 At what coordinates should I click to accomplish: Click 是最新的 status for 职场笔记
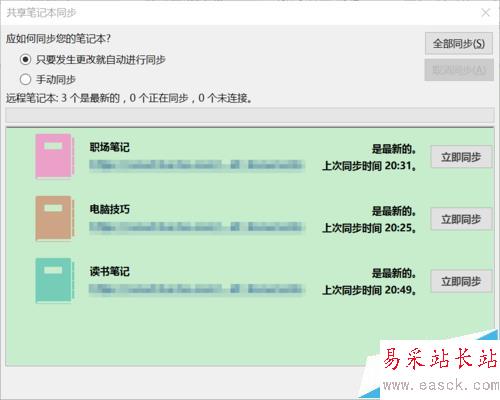(394, 149)
